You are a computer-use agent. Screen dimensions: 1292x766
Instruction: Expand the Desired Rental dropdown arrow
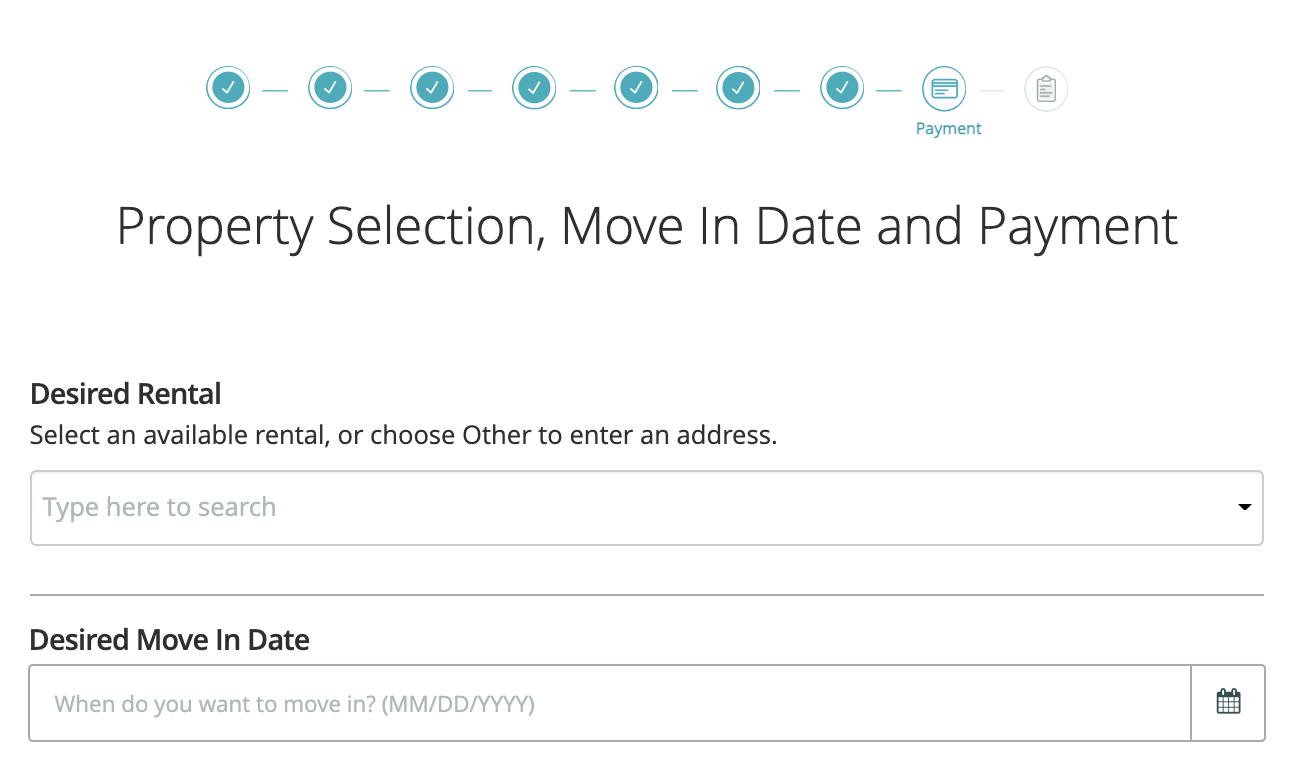click(1245, 508)
